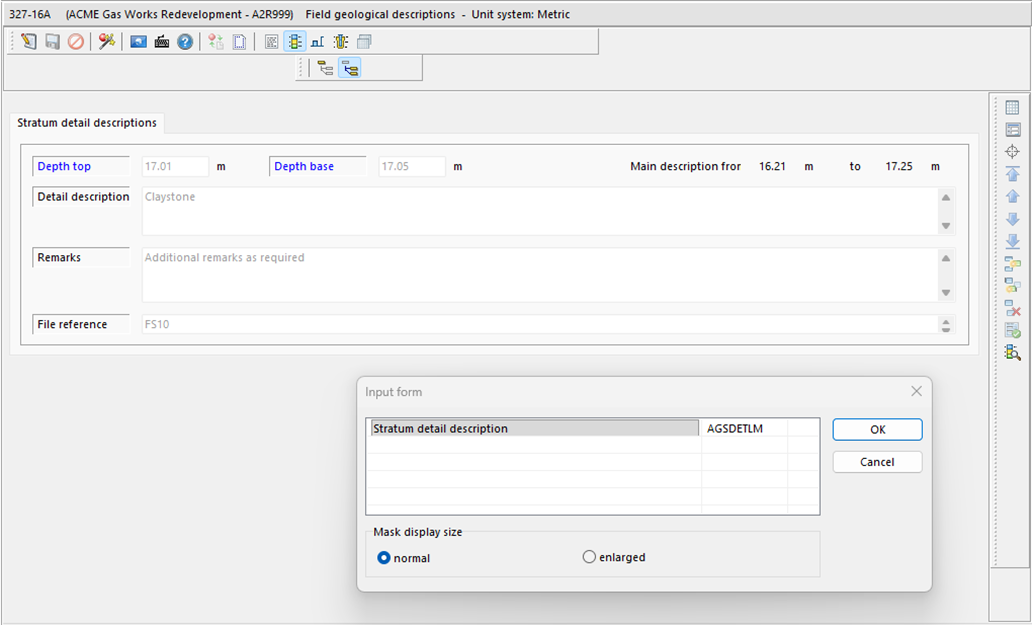Open the table grid view icon

1012,108
